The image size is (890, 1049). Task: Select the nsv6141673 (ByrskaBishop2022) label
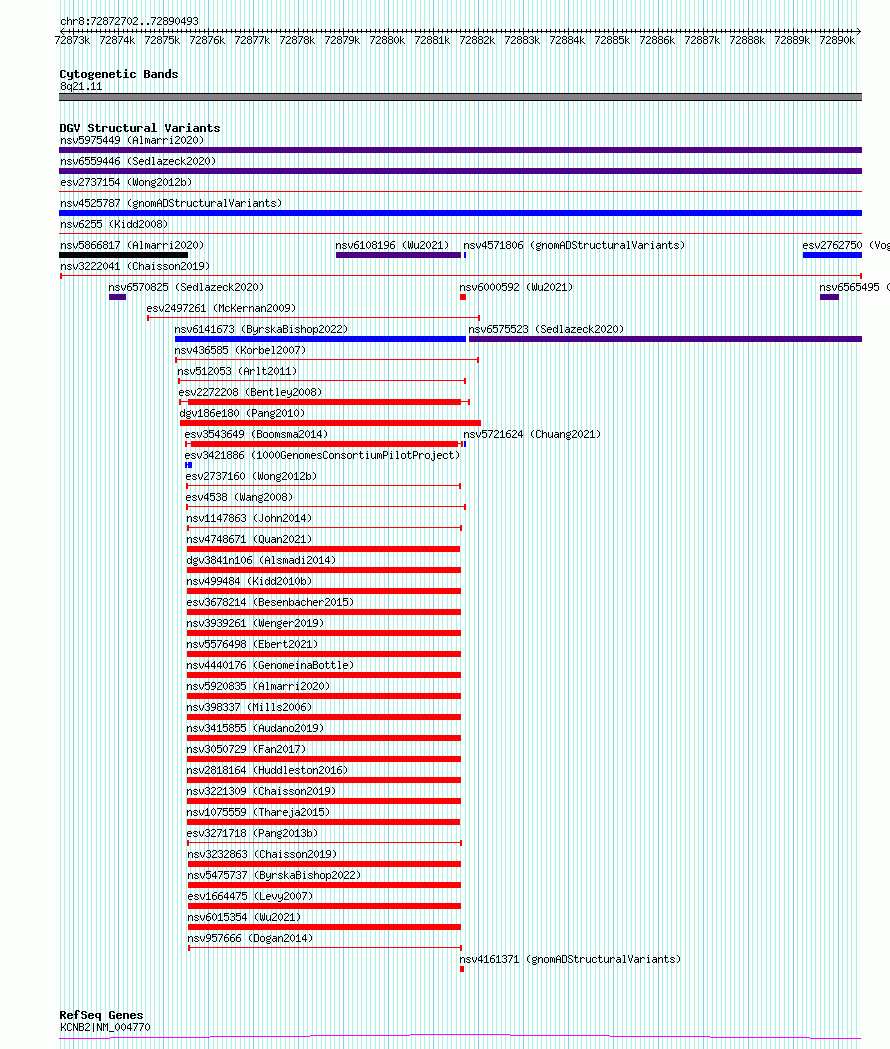click(x=261, y=329)
